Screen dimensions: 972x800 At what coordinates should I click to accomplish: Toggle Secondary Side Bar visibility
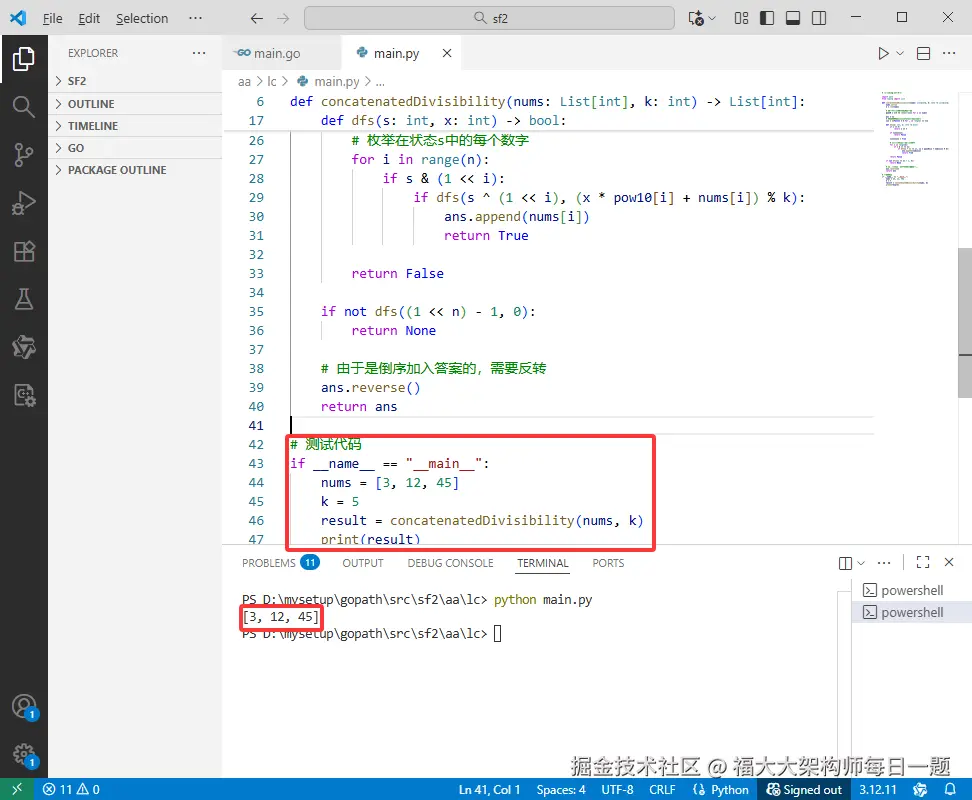(x=819, y=18)
